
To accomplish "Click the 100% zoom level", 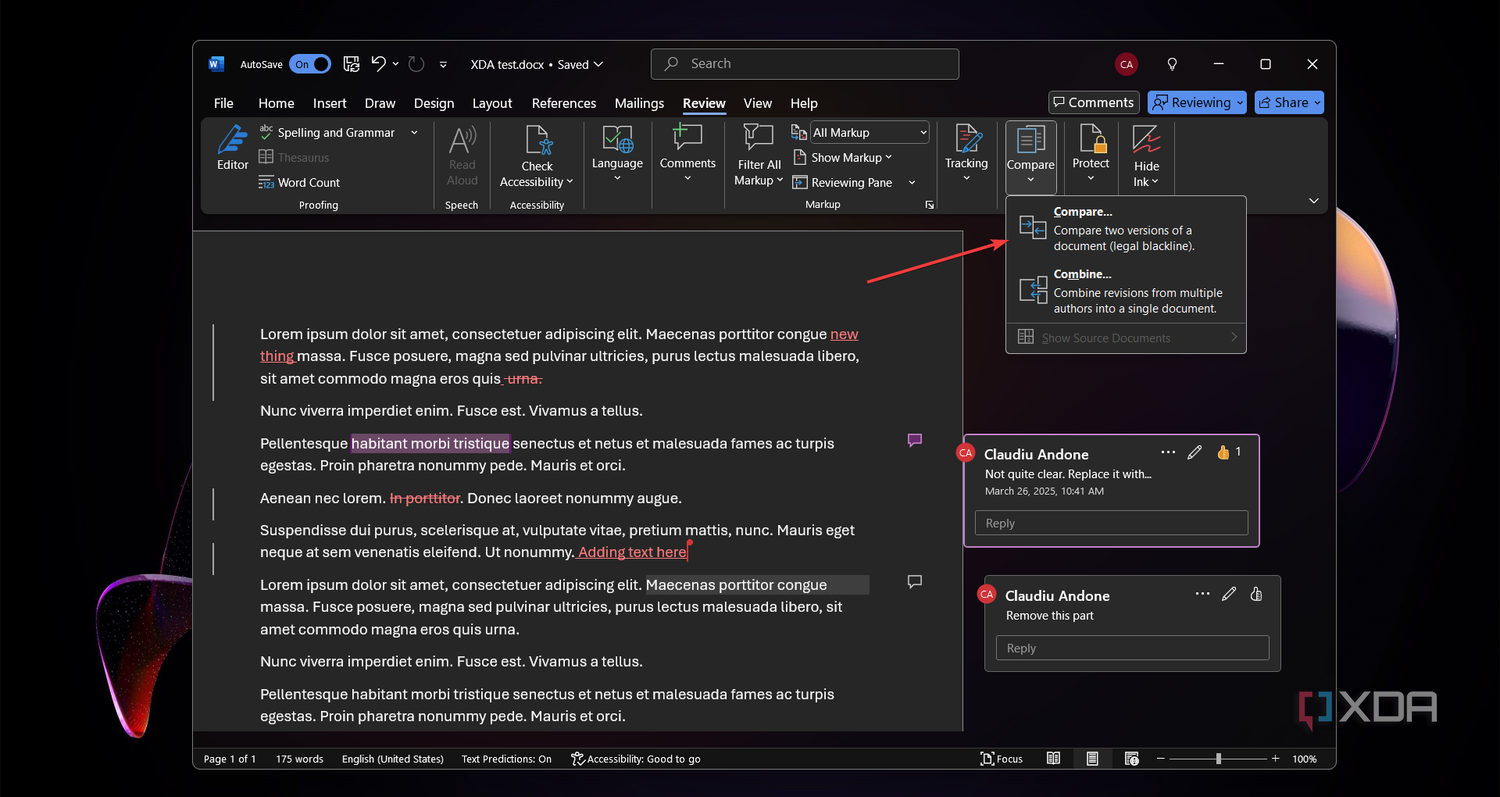I will click(1304, 759).
